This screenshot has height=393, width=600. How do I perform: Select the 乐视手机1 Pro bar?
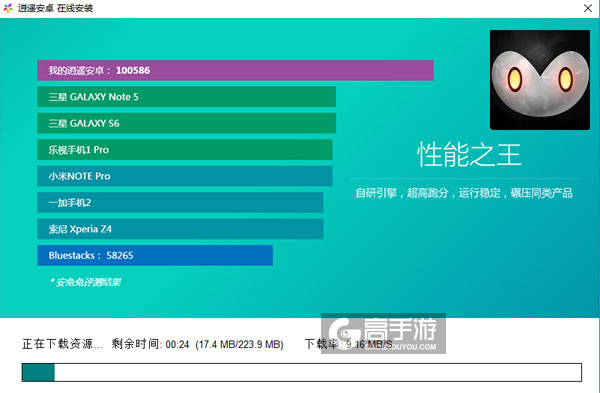185,150
